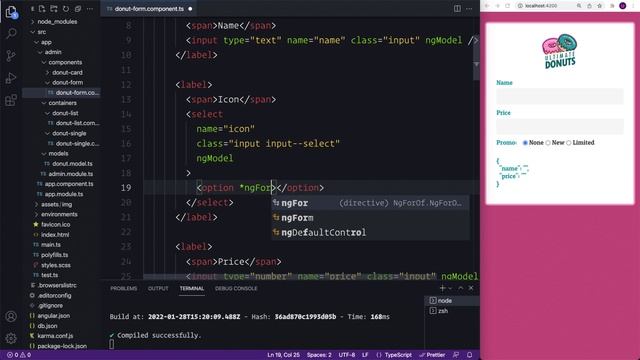Select the zsh terminal instance
This screenshot has width=640, height=360.
452,311
